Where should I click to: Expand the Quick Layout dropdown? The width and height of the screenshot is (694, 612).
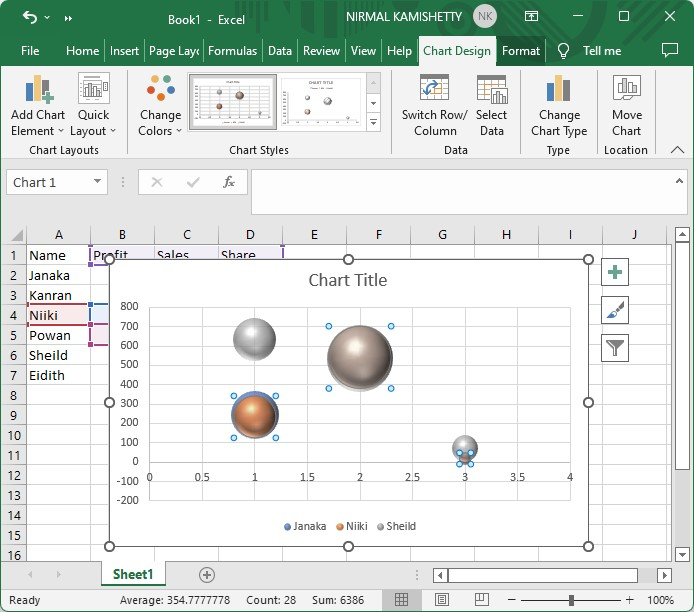[94, 108]
